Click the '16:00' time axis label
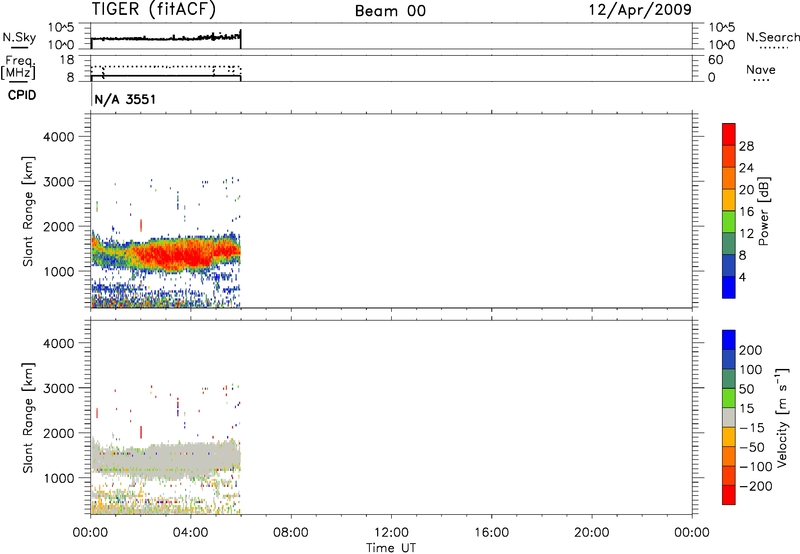Image resolution: width=800 pixels, height=554 pixels. (x=491, y=533)
